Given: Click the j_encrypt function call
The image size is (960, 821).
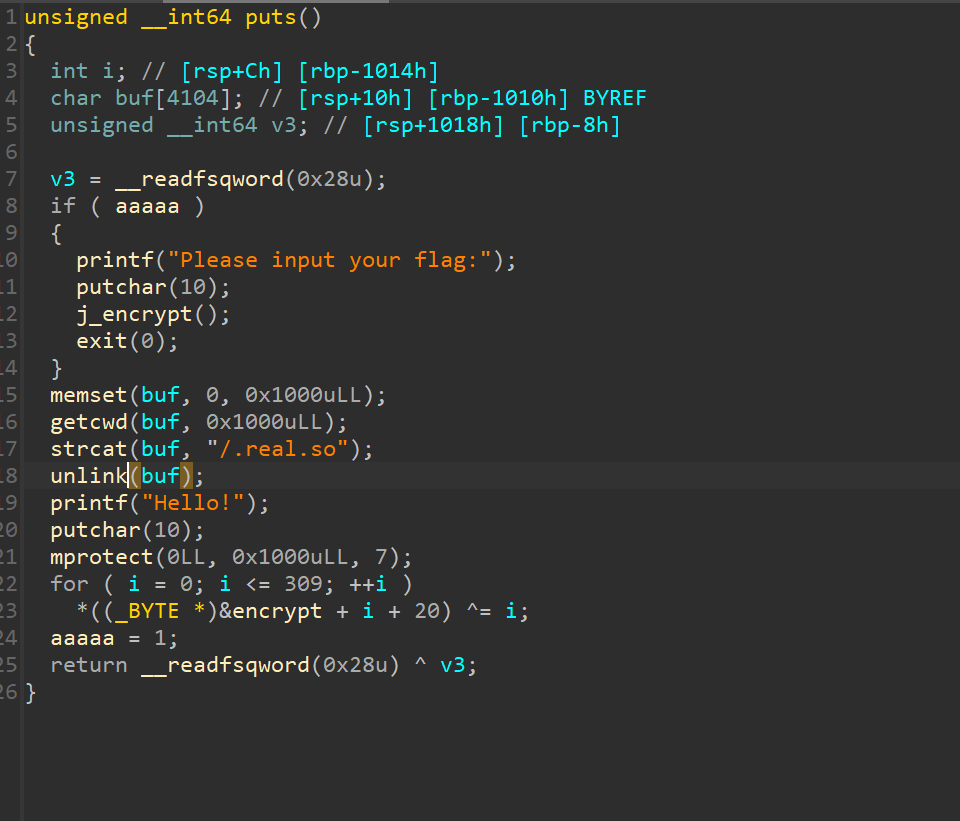Looking at the screenshot, I should click(x=134, y=314).
